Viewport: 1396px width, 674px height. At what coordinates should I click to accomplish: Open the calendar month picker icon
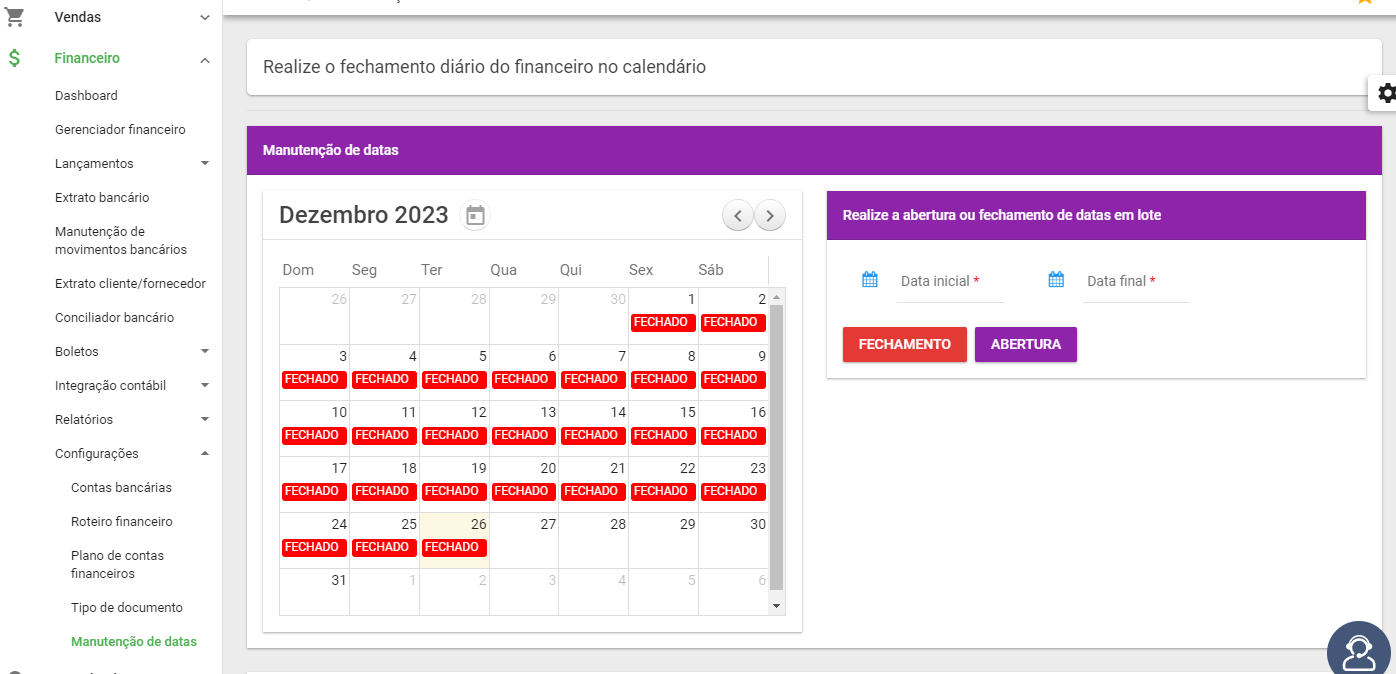tap(475, 215)
